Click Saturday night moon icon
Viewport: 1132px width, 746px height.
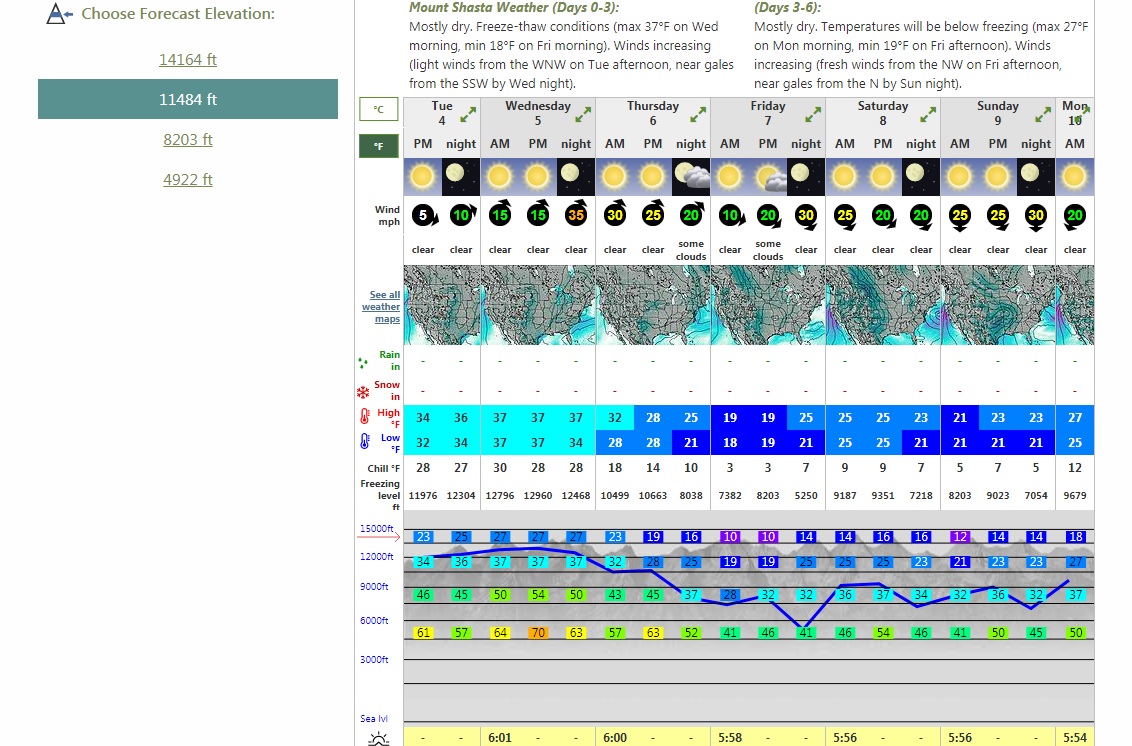[x=920, y=177]
